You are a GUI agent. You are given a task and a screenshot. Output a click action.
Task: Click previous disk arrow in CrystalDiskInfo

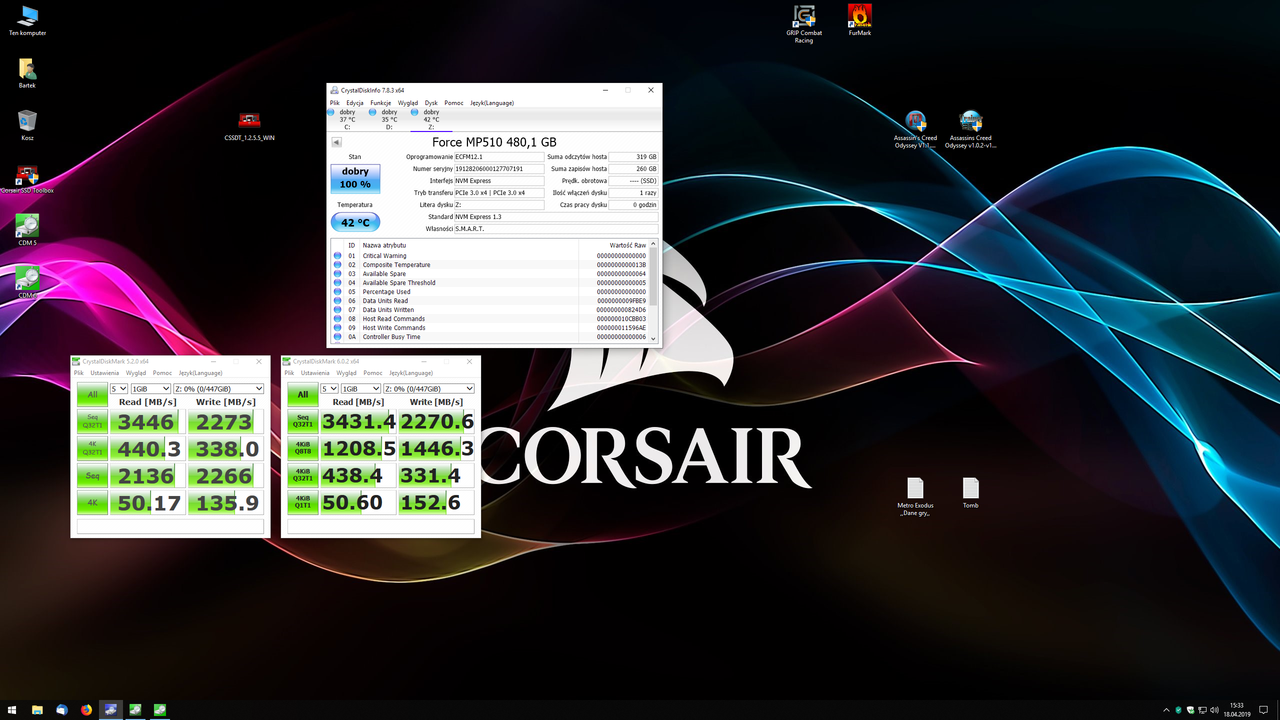coord(336,142)
